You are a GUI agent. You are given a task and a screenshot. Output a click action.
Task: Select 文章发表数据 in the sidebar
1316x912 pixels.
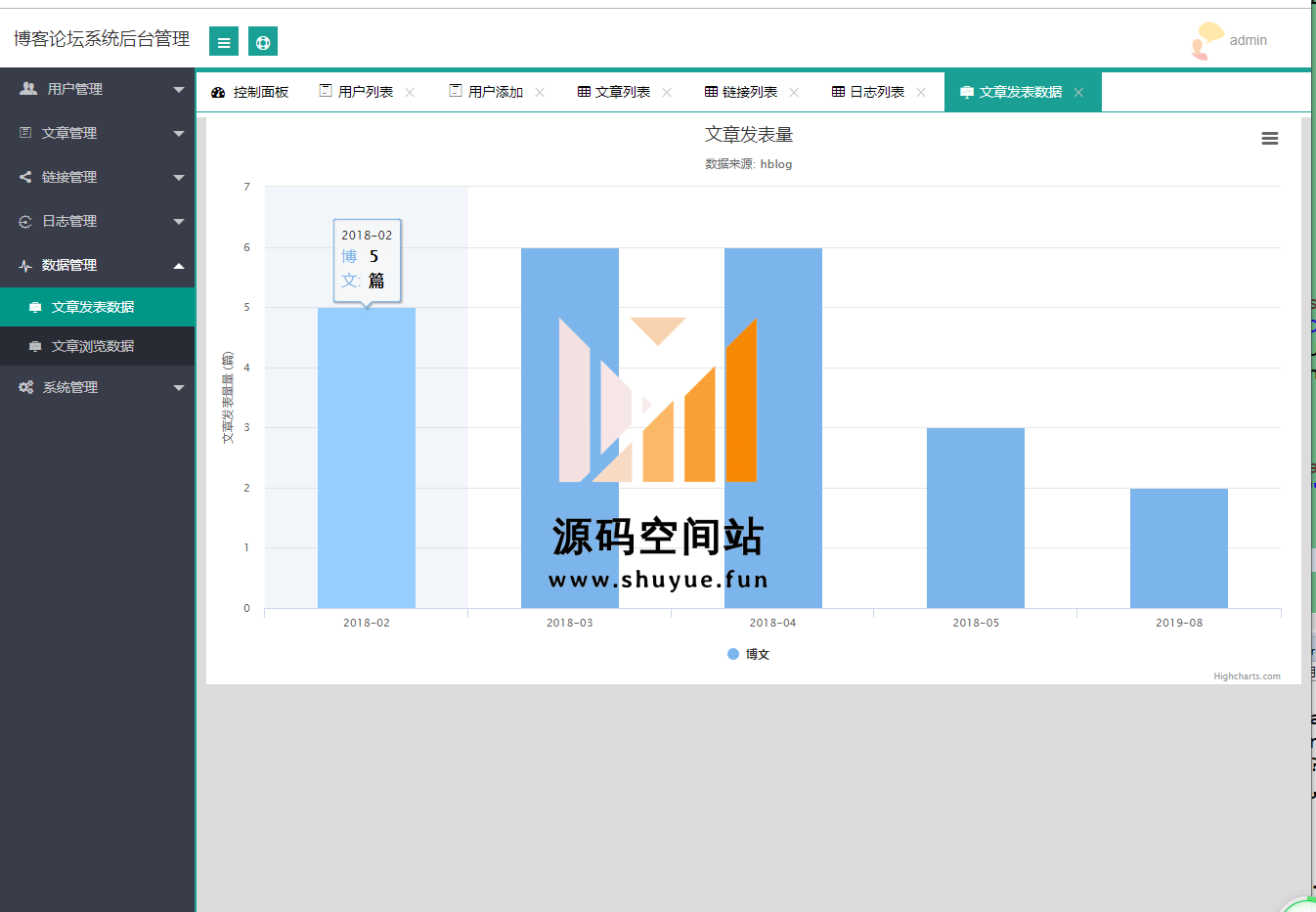point(98,307)
